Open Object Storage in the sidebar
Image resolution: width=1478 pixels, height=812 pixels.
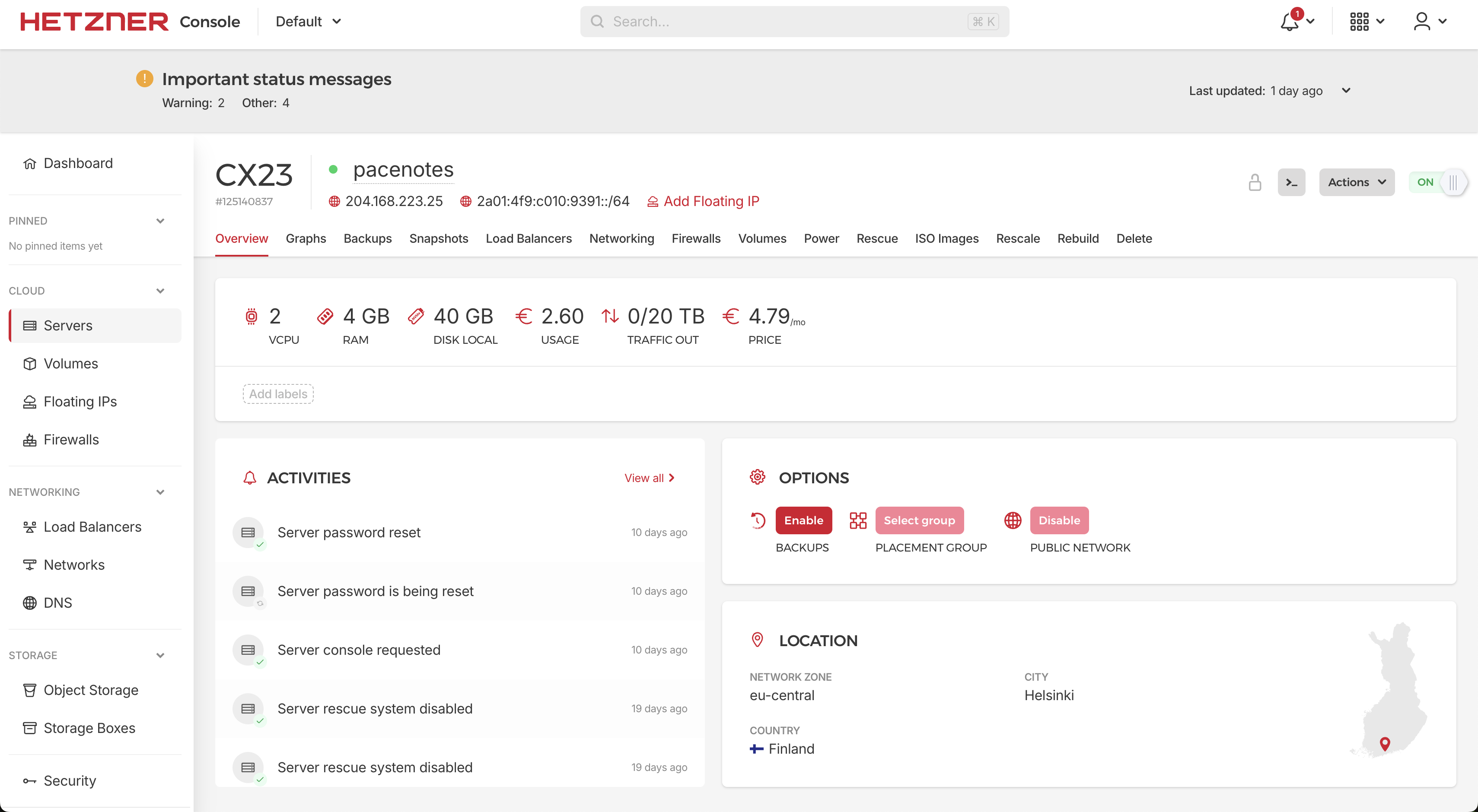(x=95, y=690)
